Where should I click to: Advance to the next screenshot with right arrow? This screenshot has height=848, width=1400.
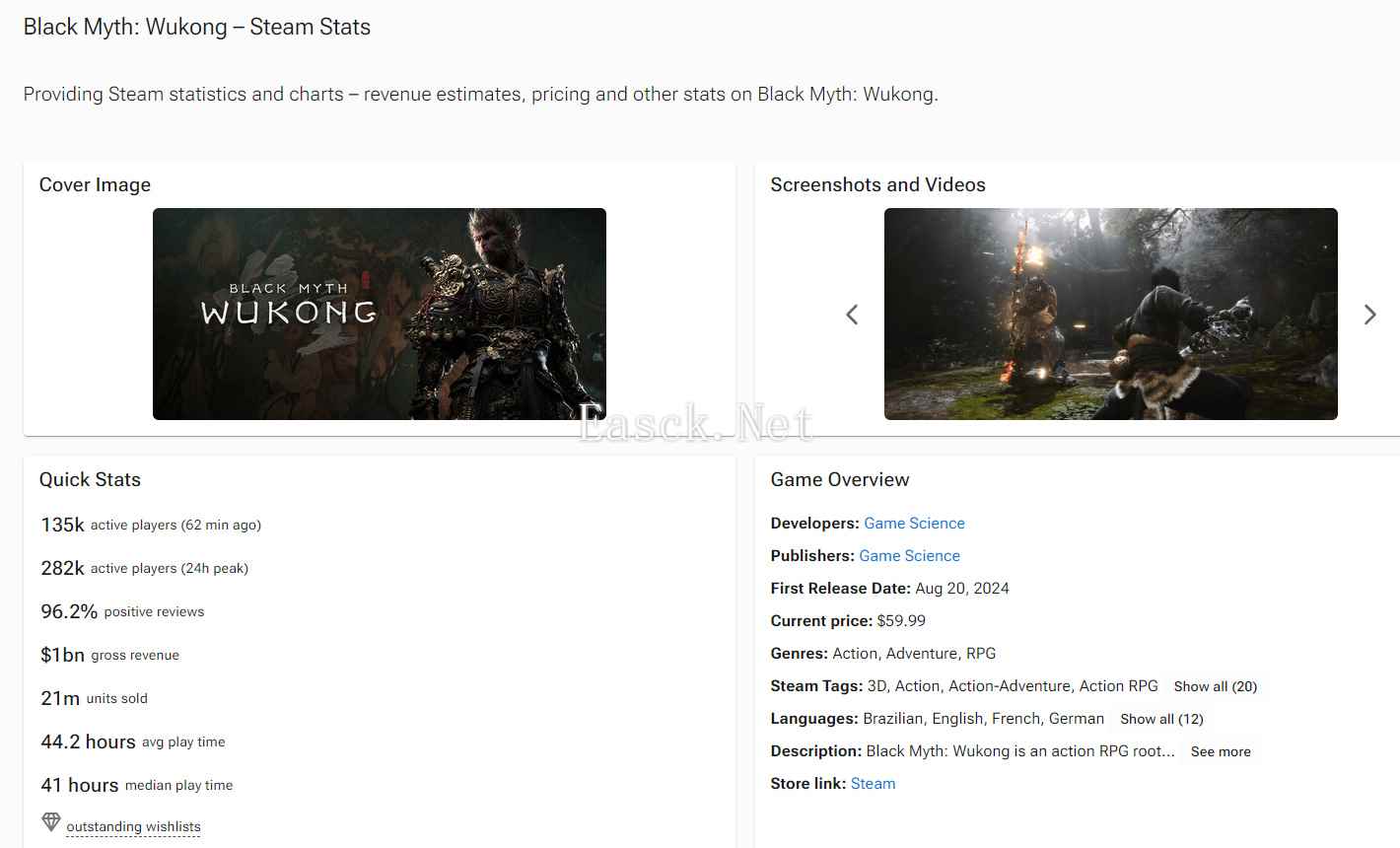(x=1369, y=315)
